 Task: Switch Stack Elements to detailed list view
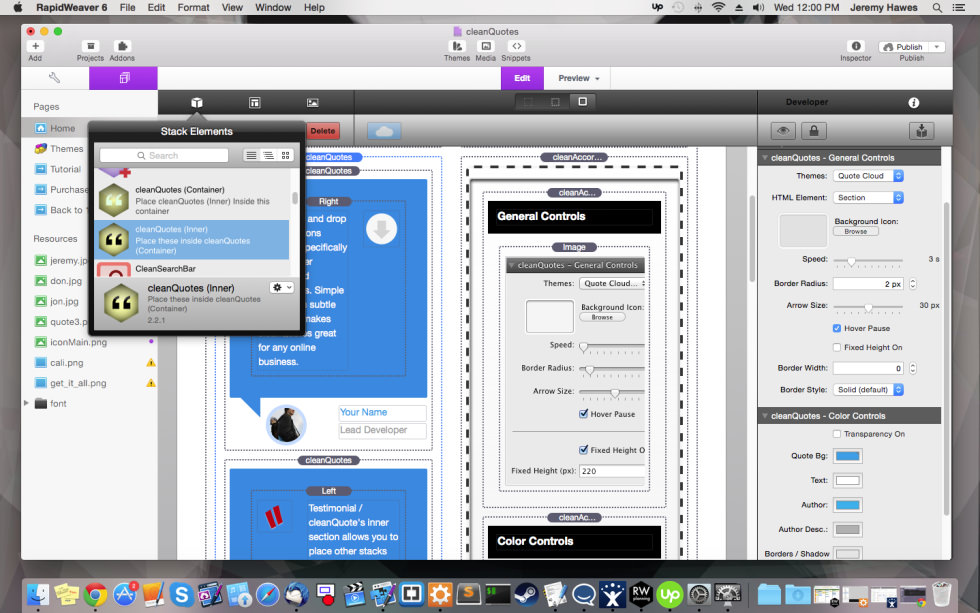[268, 156]
